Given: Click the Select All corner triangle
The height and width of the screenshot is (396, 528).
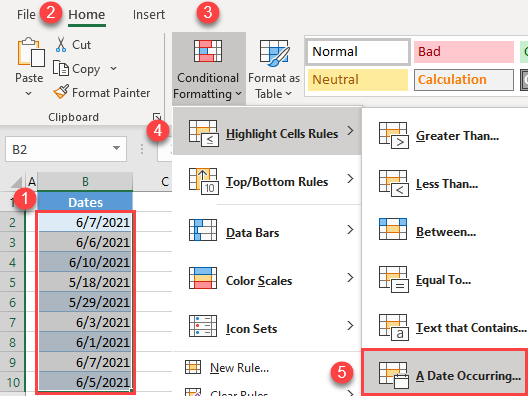Looking at the screenshot, I should [16, 182].
